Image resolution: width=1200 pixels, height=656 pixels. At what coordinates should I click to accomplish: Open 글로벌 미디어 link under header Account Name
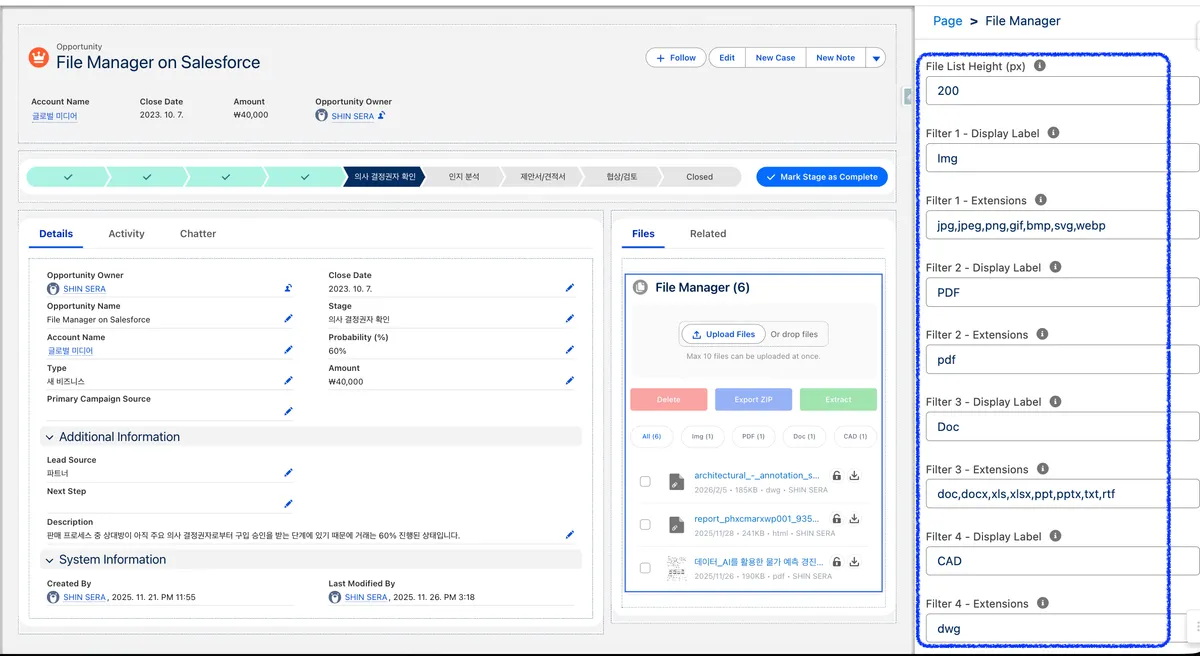[x=54, y=116]
